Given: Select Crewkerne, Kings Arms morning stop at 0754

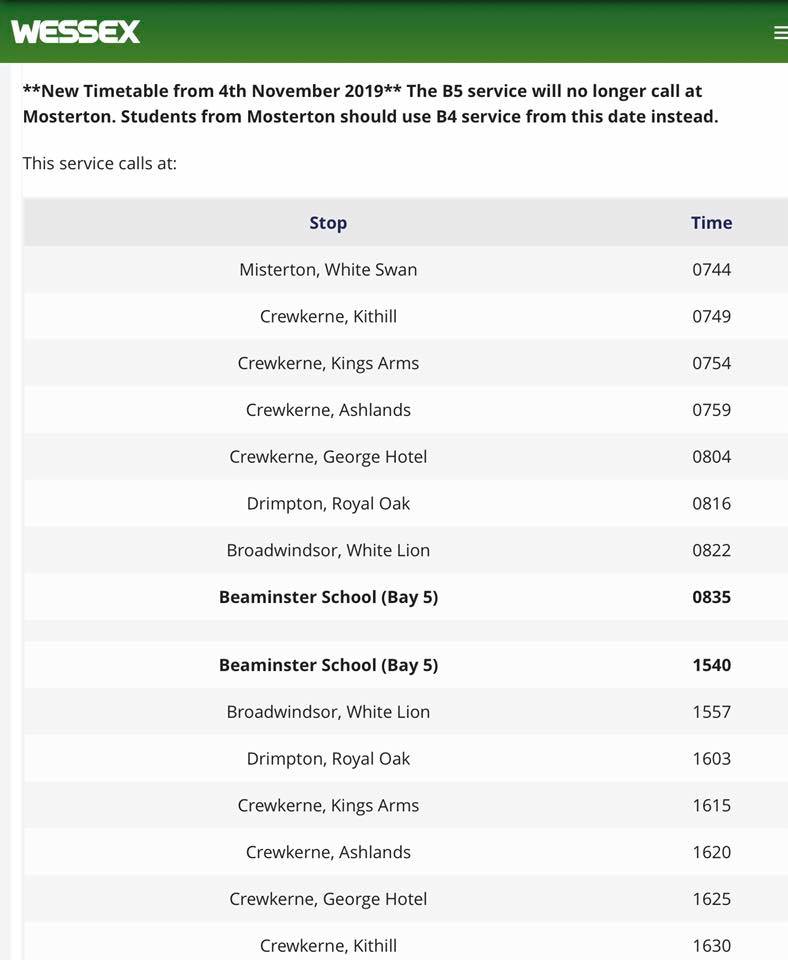Looking at the screenshot, I should 328,364.
